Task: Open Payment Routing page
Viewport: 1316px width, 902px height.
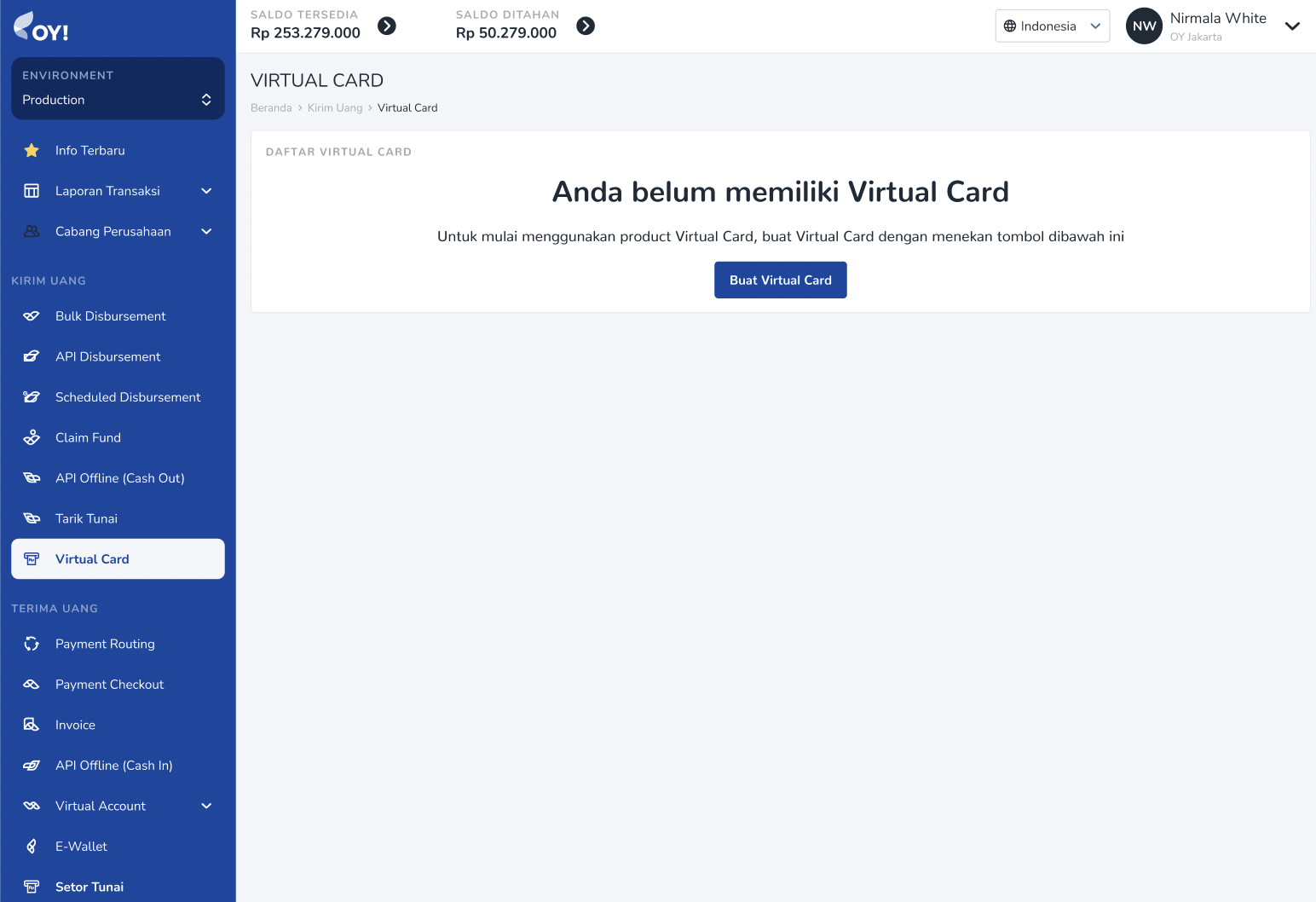Action: click(x=118, y=645)
